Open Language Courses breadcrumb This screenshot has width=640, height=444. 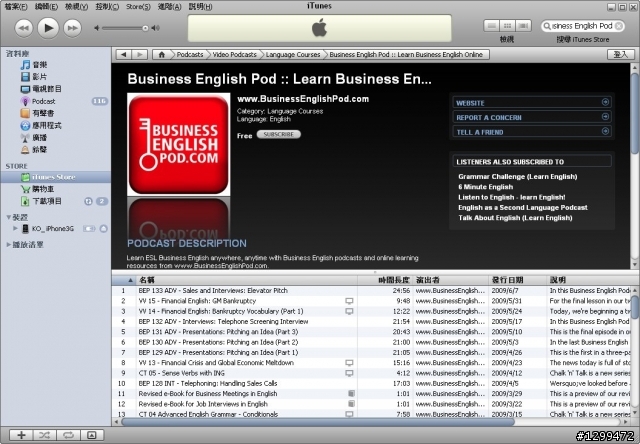(x=293, y=54)
